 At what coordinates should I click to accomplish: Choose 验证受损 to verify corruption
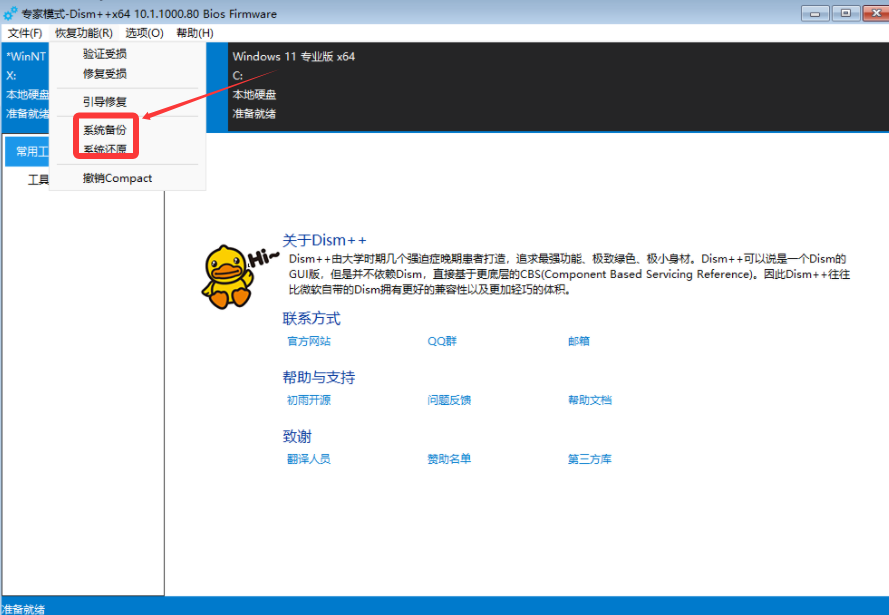(104, 54)
